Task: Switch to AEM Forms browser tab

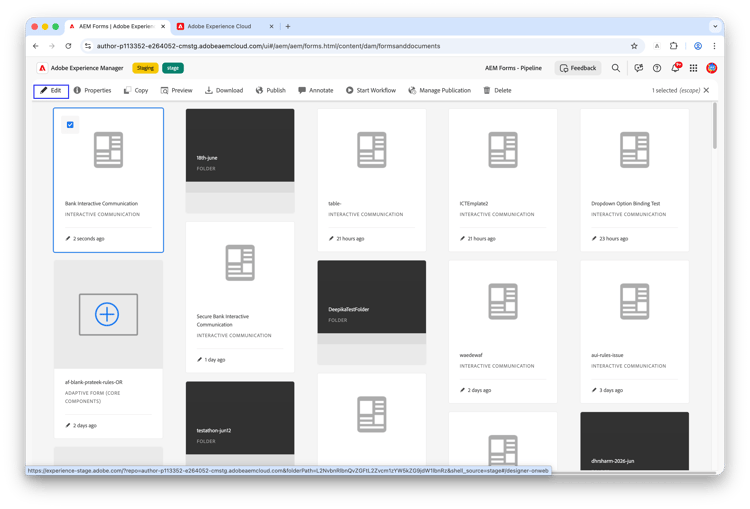Action: click(116, 26)
